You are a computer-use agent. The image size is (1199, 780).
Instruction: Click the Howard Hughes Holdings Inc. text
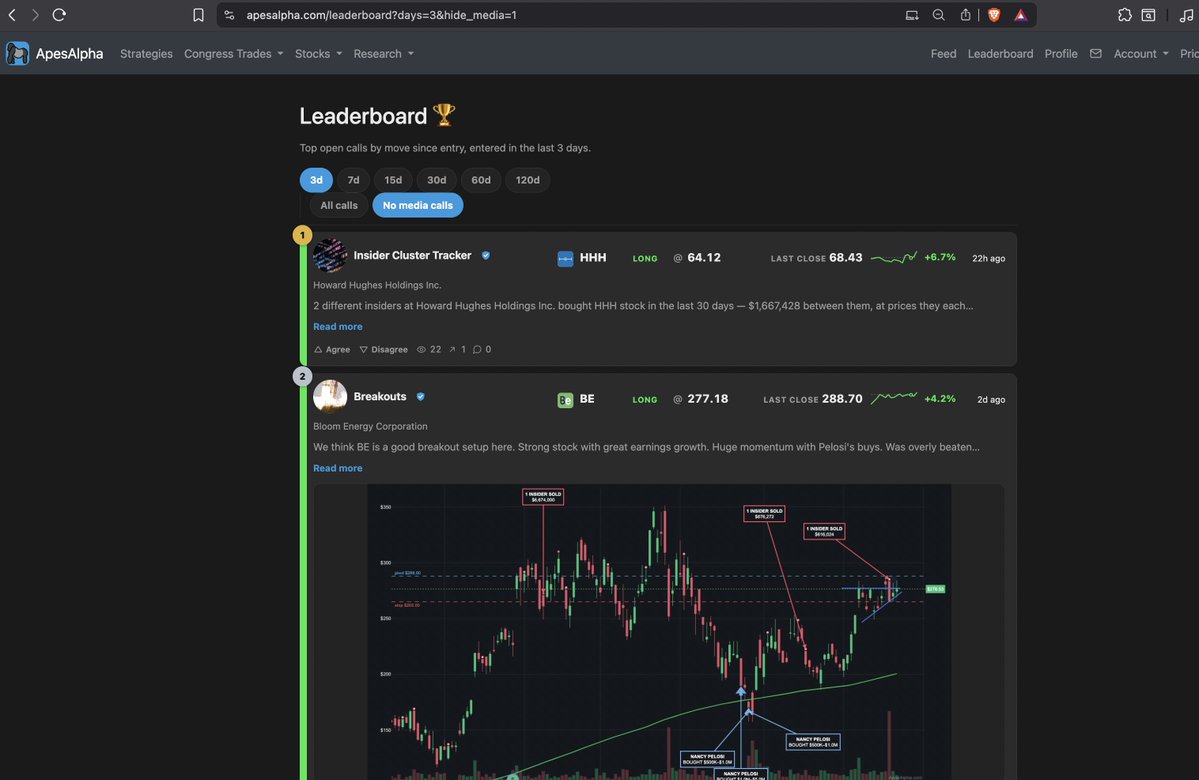tap(377, 285)
